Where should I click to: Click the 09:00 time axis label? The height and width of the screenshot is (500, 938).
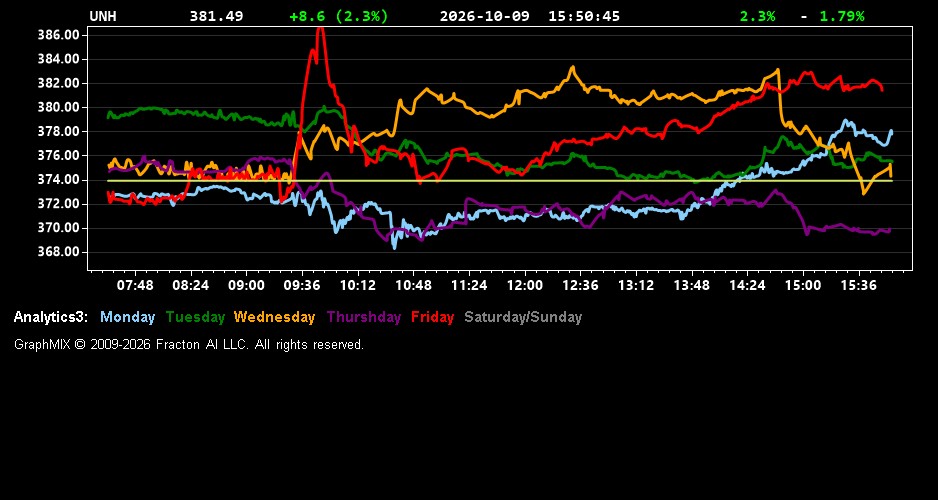pos(246,285)
